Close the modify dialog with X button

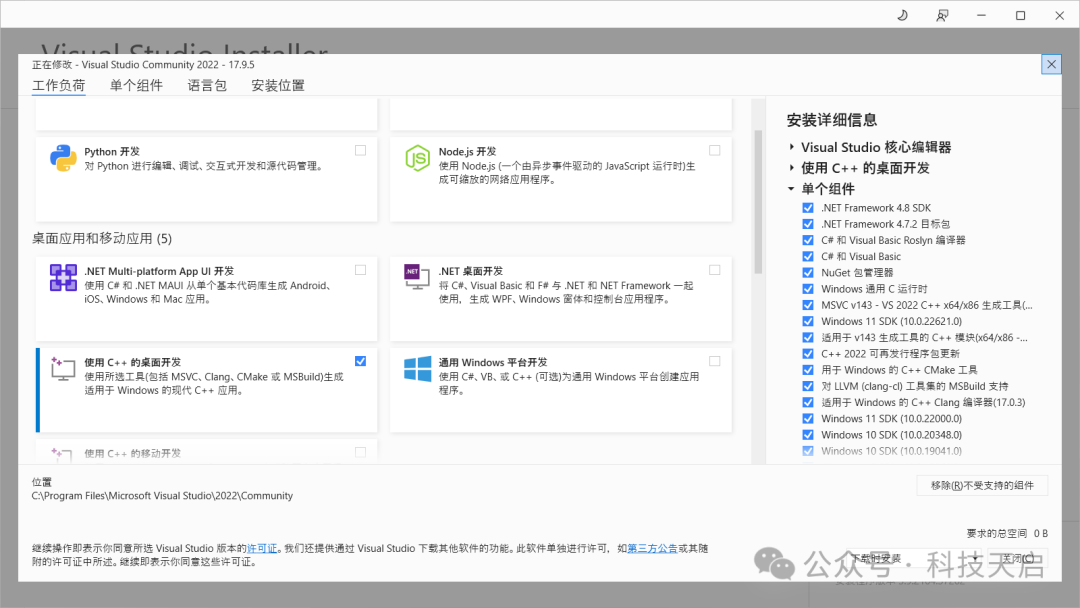(x=1051, y=65)
